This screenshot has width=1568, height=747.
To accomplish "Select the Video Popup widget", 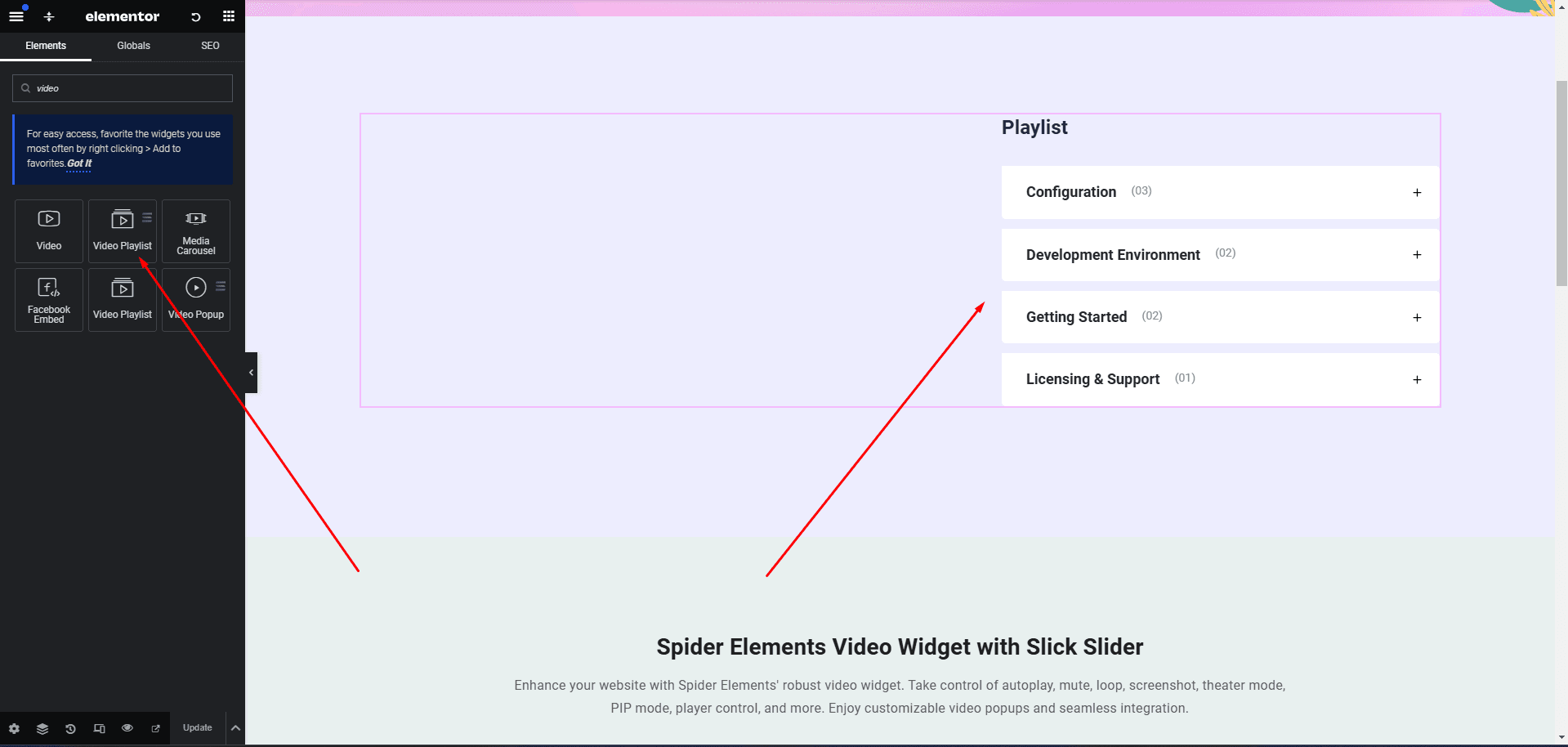I will pos(196,300).
